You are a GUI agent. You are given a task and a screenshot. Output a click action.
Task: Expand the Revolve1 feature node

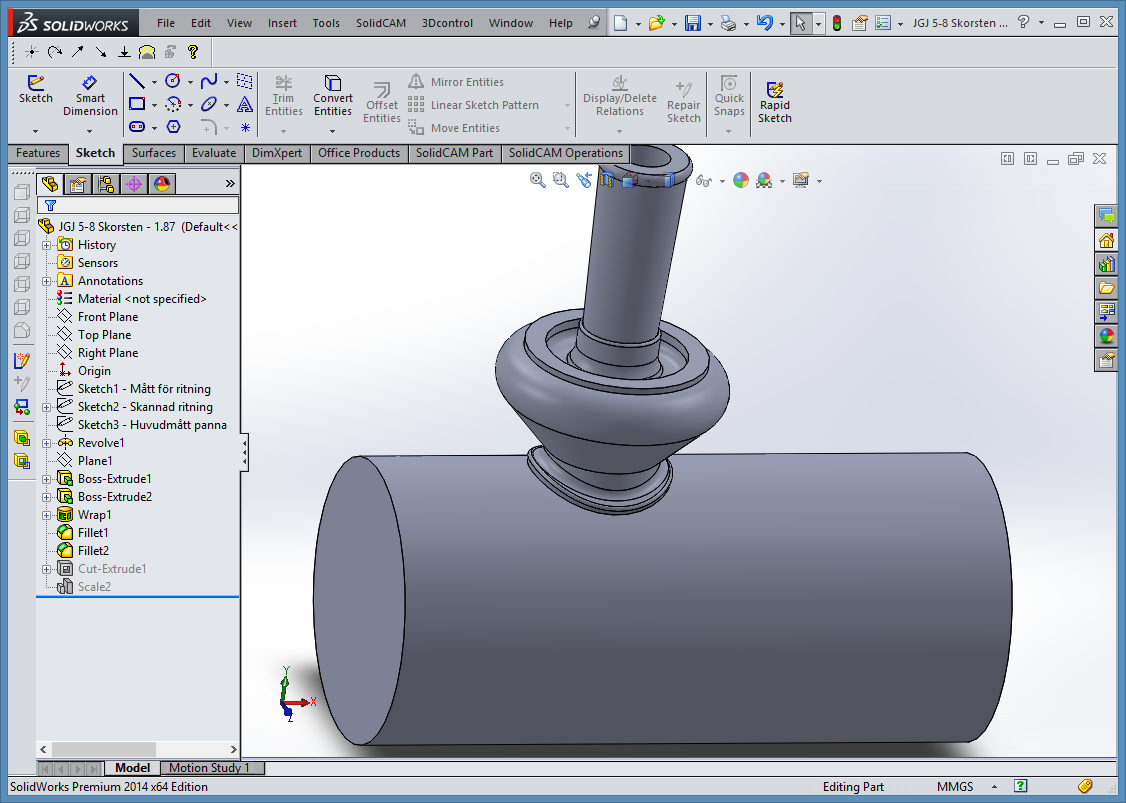coord(47,443)
